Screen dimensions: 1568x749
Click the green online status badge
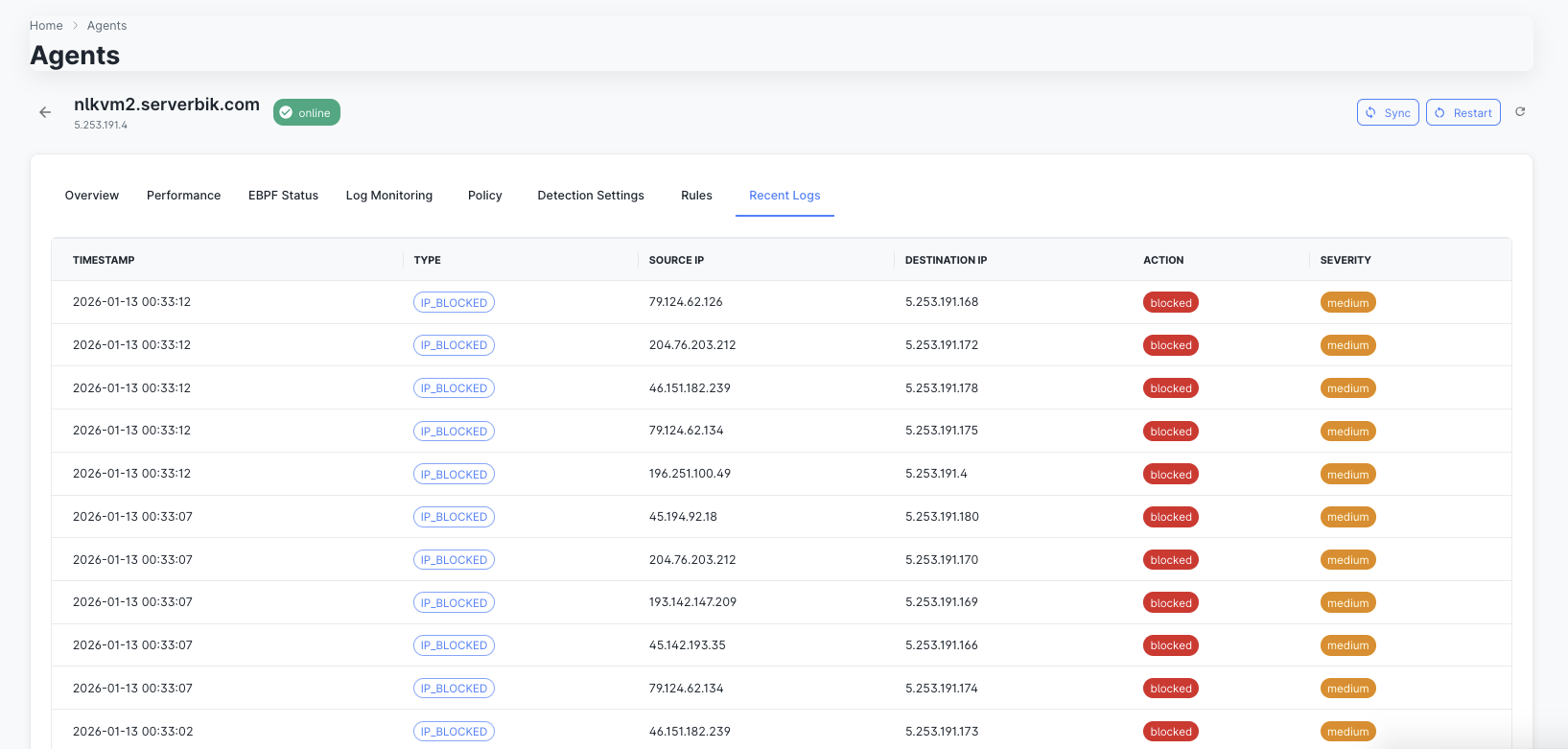click(306, 112)
